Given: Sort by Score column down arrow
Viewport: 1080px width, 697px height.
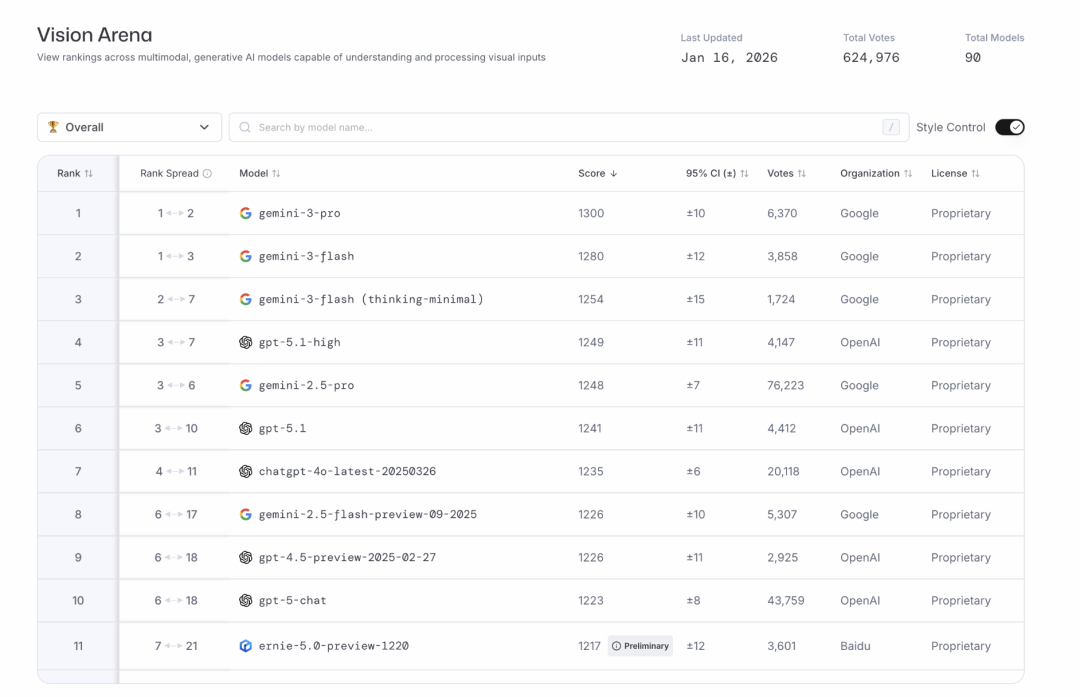Looking at the screenshot, I should [613, 174].
